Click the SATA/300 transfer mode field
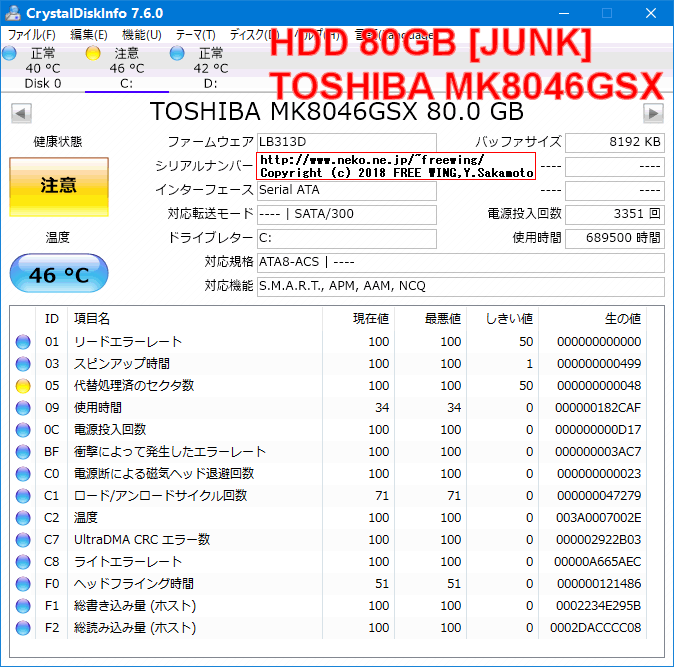Viewport: 674px width, 667px height. (347, 214)
